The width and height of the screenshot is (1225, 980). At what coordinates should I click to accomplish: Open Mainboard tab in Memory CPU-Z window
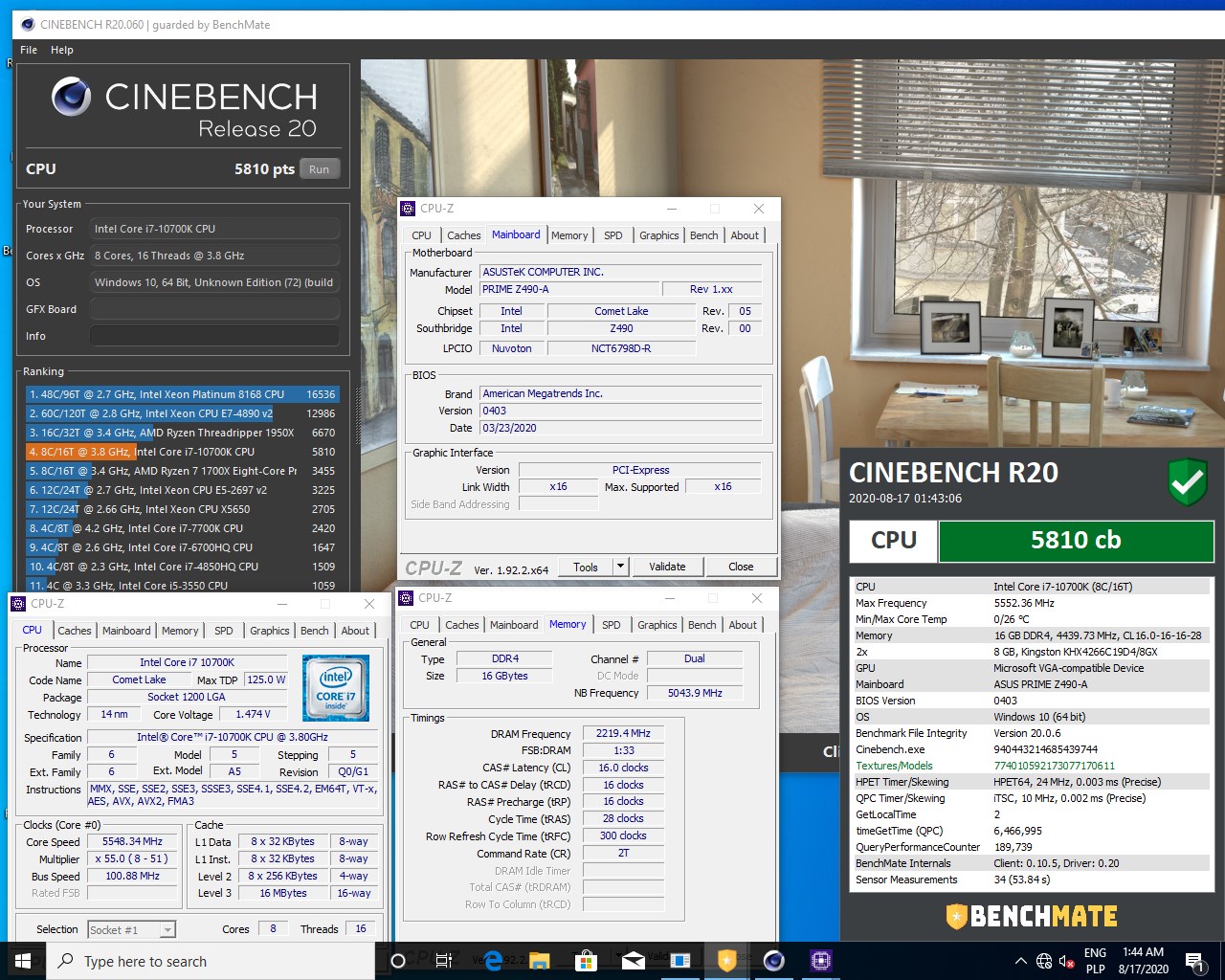pos(514,625)
